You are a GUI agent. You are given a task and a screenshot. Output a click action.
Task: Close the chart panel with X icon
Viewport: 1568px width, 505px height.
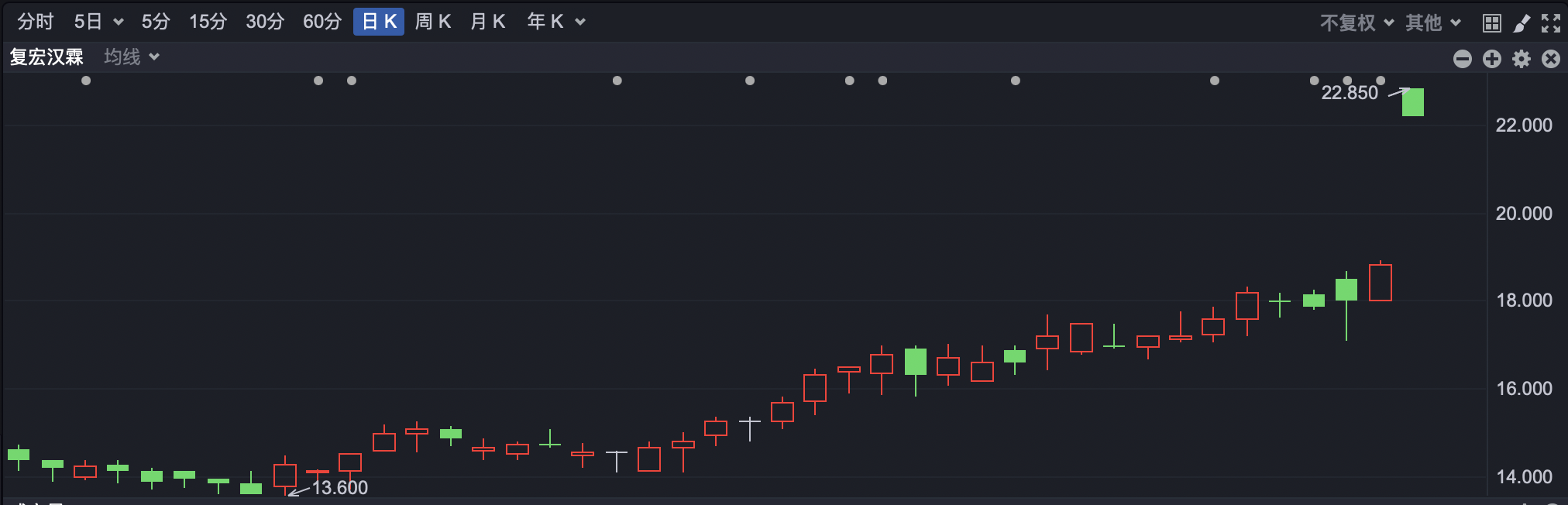(1550, 59)
